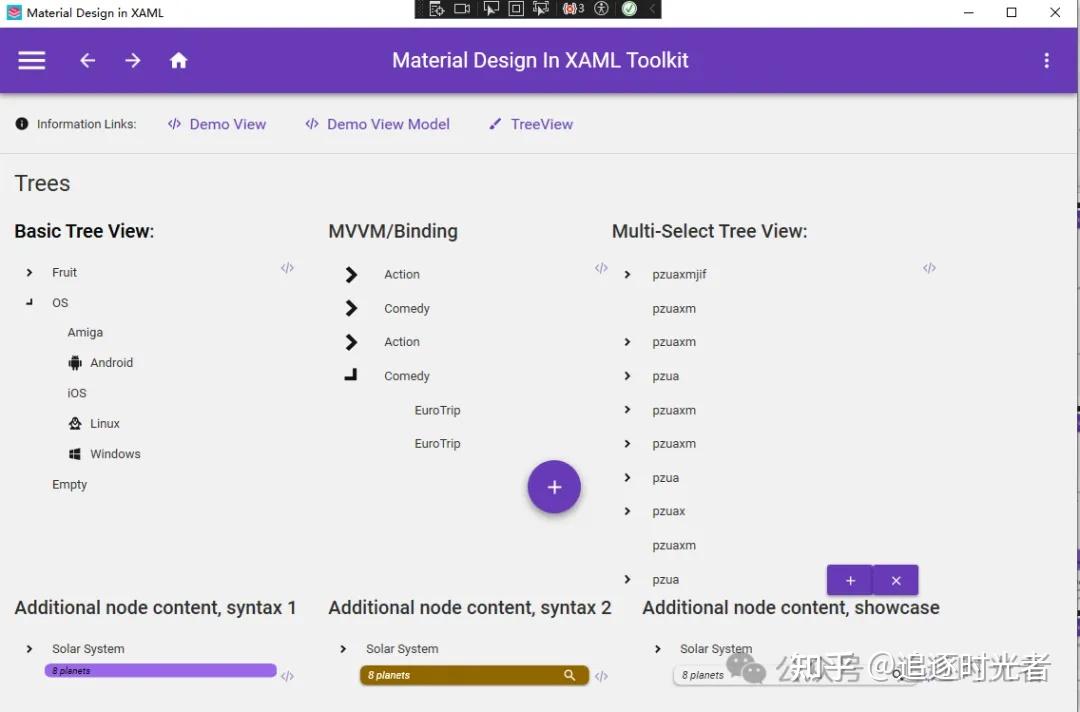Click the forward arrow in the toolbar

(133, 60)
